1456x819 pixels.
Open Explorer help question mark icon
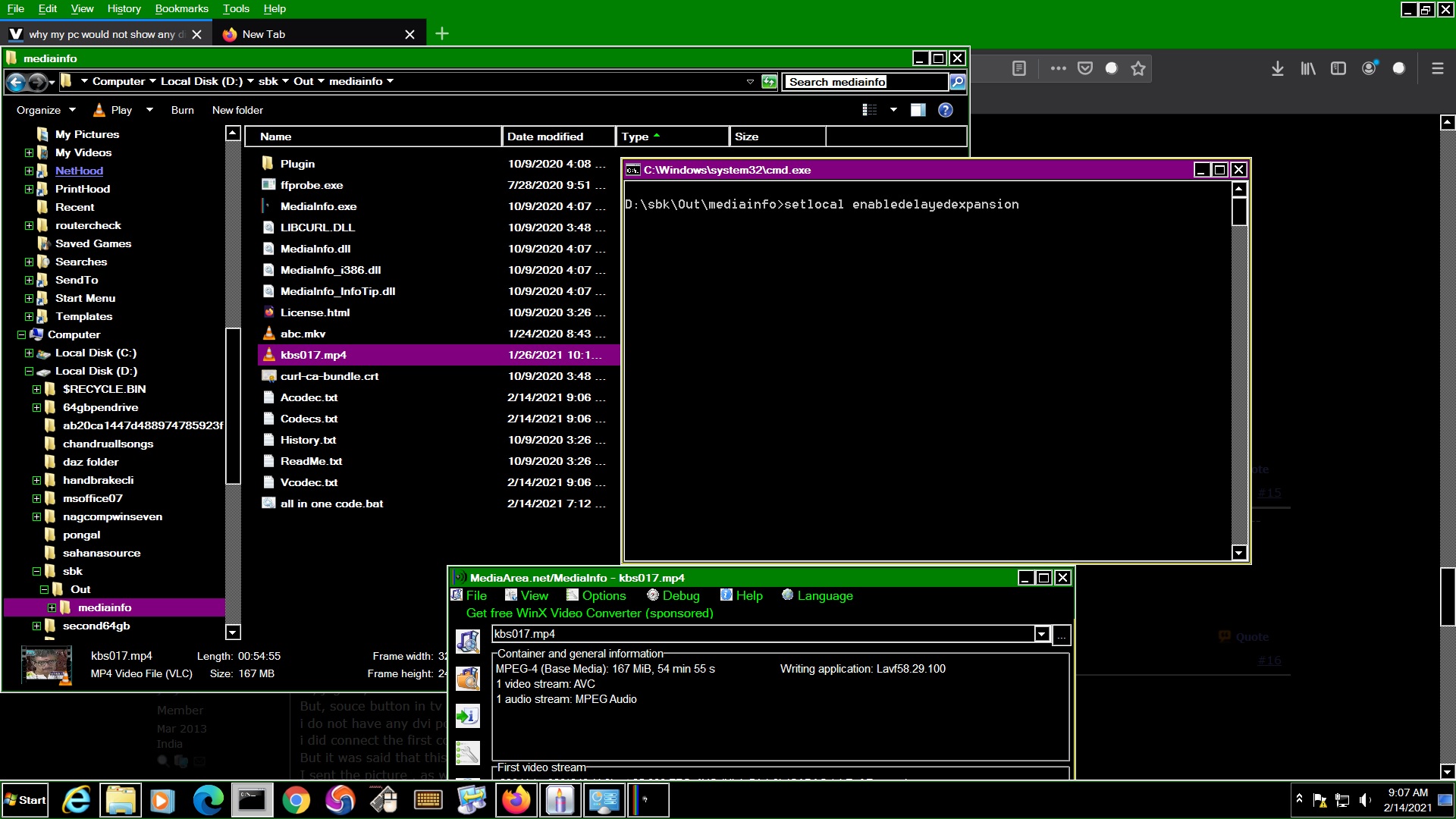click(945, 110)
